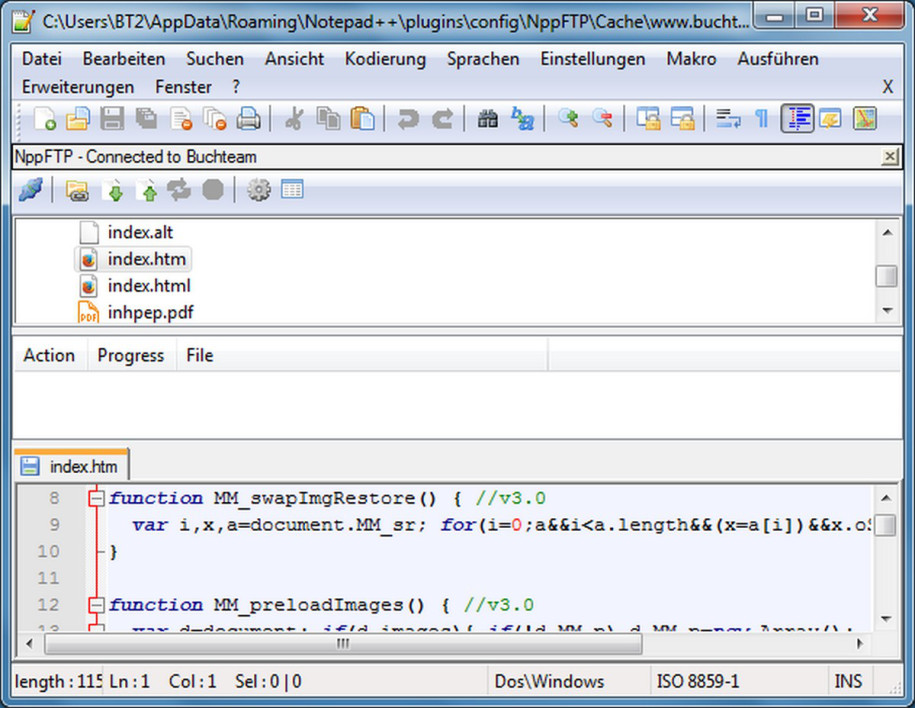The height and width of the screenshot is (708, 915).
Task: Show the NppFTP messages window icon
Action: 292,190
